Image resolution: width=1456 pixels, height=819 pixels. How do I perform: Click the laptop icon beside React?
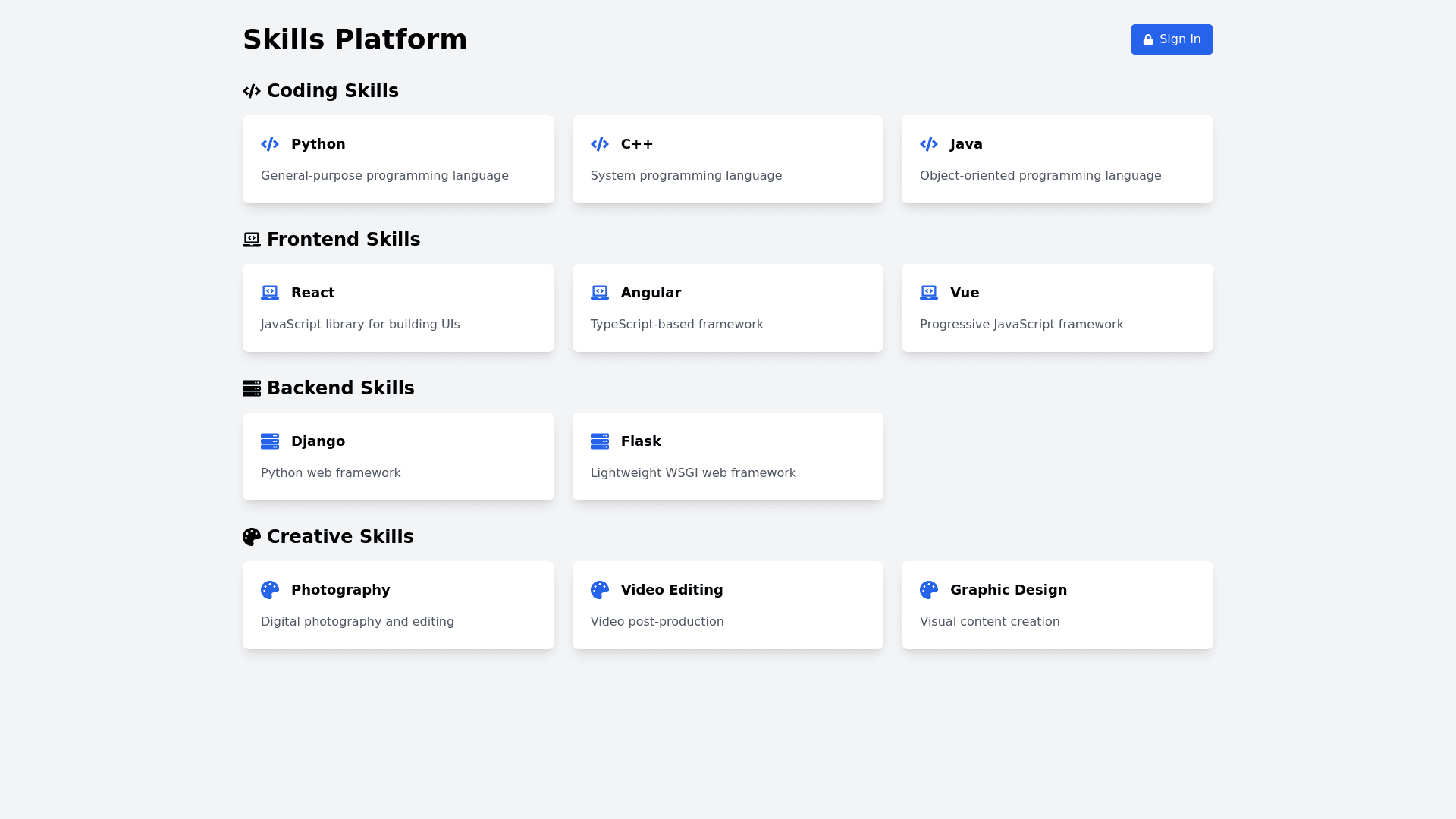[x=270, y=293]
